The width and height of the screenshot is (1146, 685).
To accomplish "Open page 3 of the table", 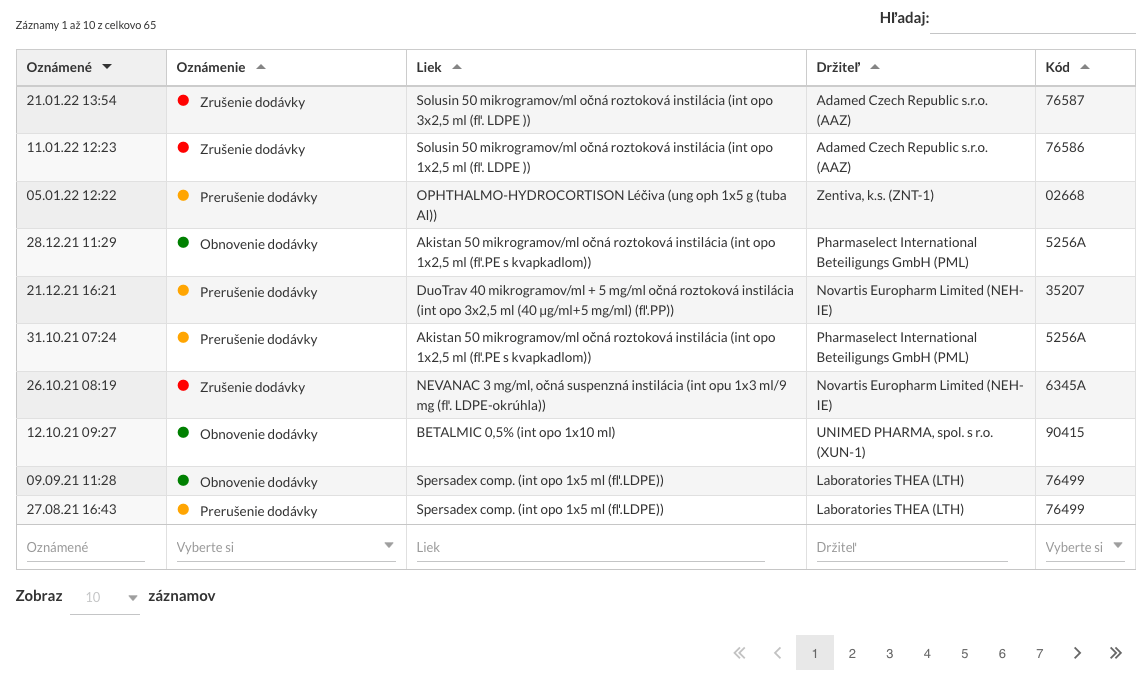I will coord(889,653).
